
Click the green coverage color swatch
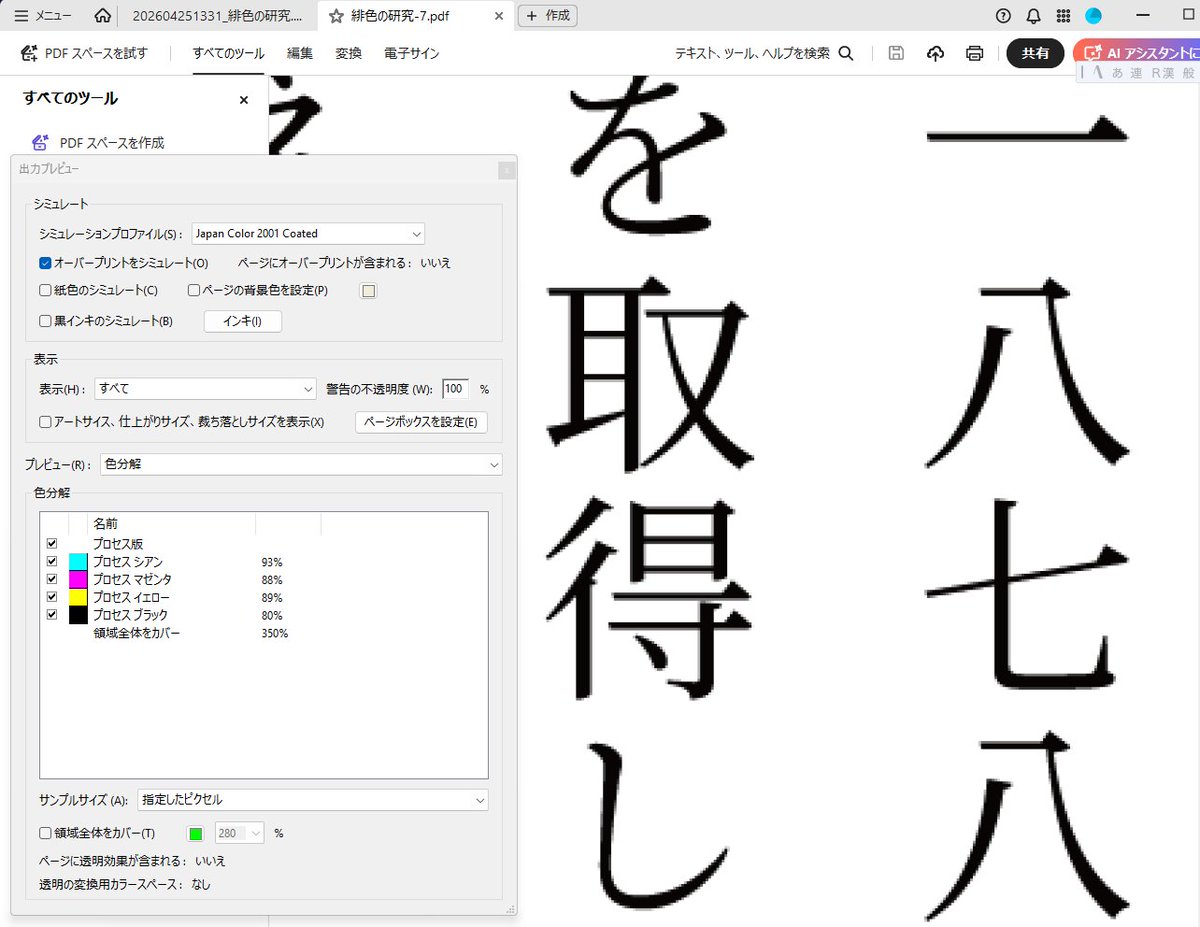click(x=196, y=832)
